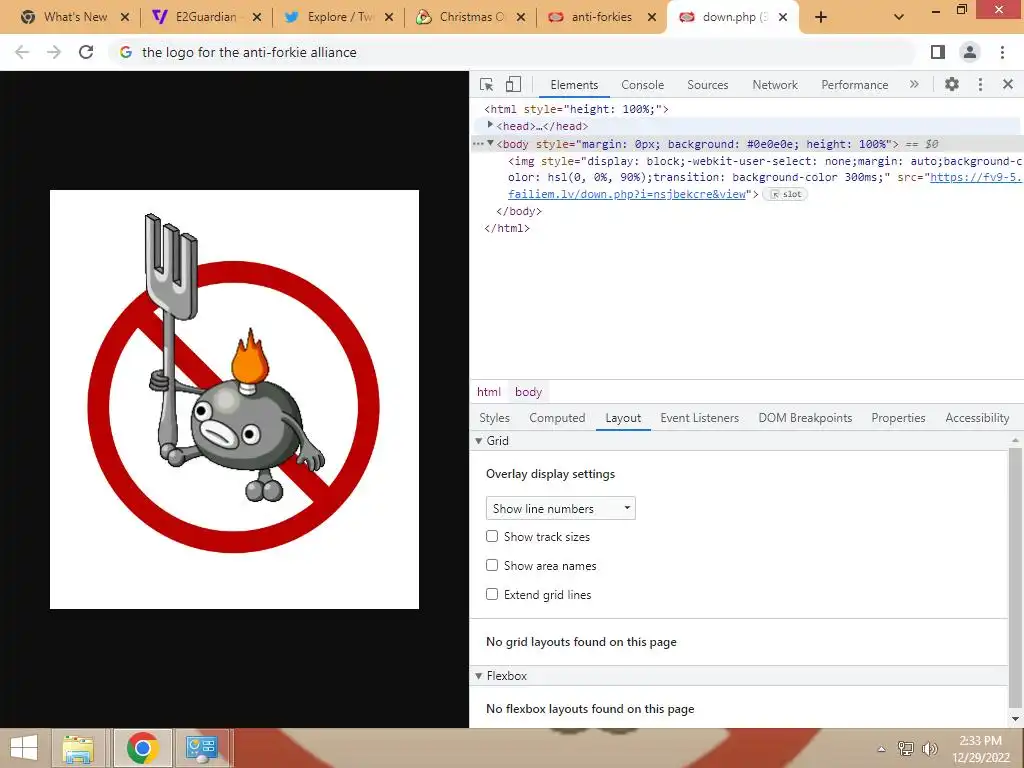Open Chrome's side panel icon
Image resolution: width=1024 pixels, height=768 pixels.
click(x=938, y=52)
